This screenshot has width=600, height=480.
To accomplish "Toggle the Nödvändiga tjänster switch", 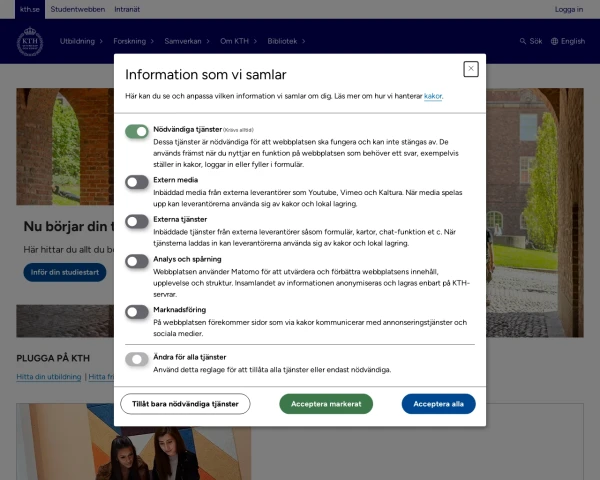I will point(137,131).
